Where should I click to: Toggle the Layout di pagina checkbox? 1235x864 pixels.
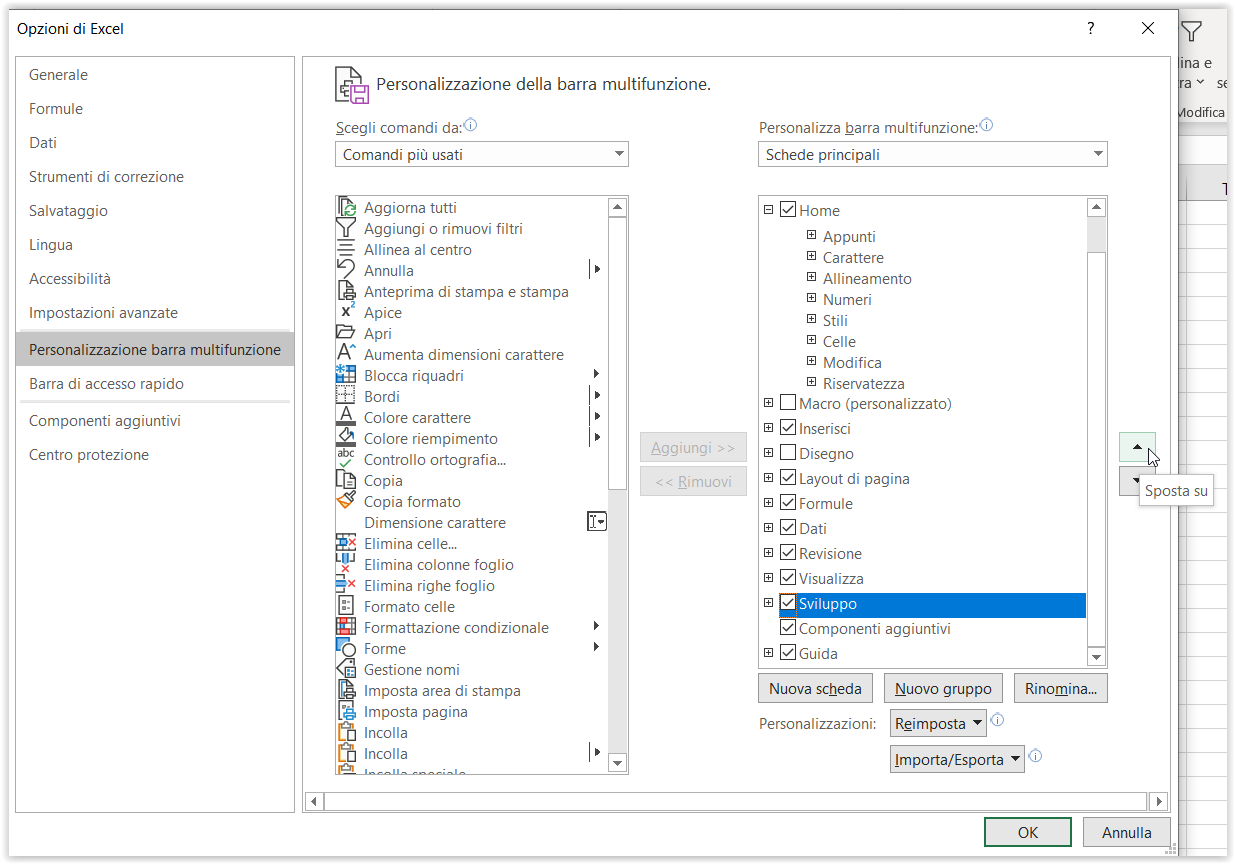click(788, 478)
